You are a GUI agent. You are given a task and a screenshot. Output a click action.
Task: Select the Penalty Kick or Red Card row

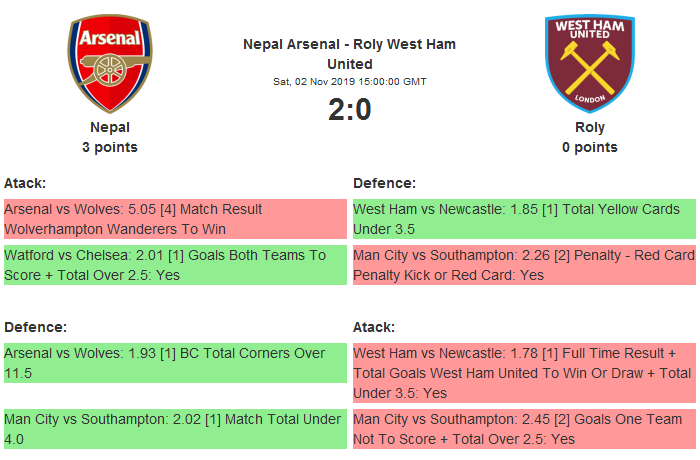point(523,265)
